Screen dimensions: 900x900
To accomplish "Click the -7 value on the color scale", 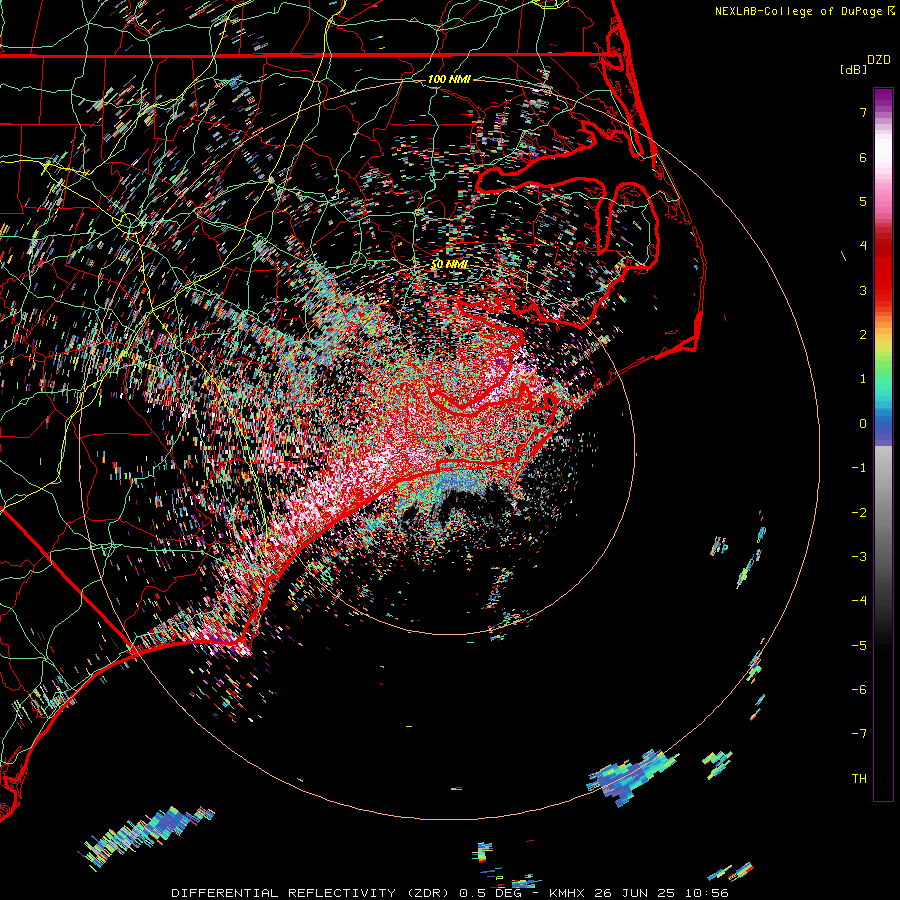I will [x=859, y=734].
